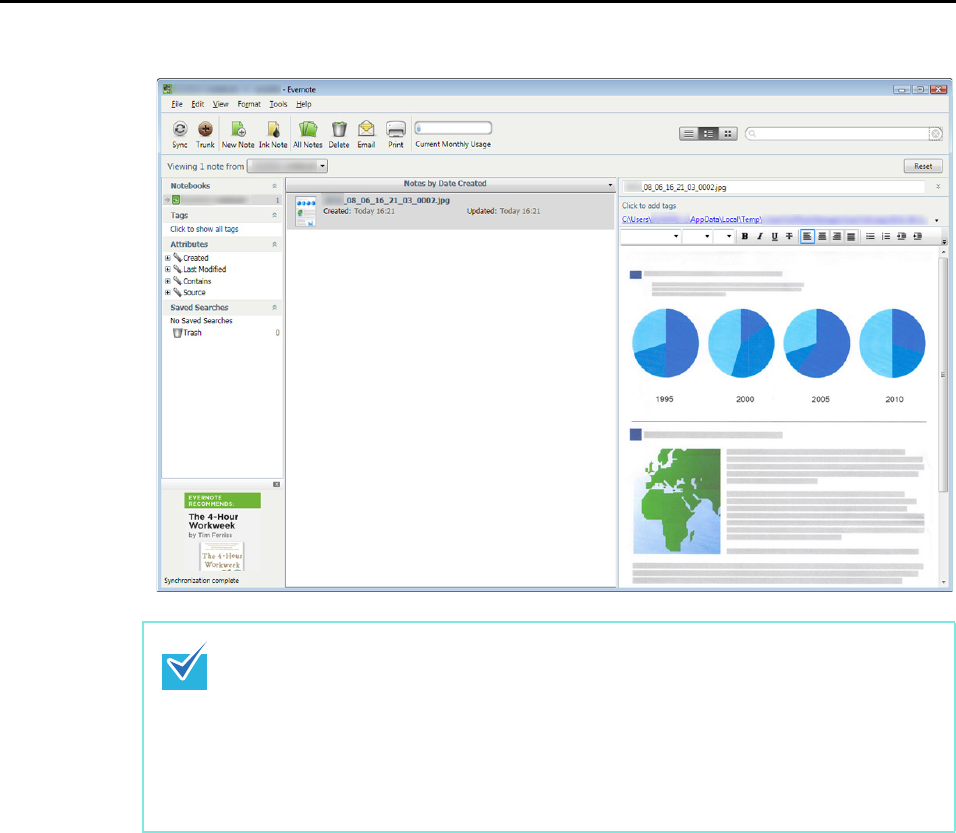Click the Sync toolbar icon

tap(179, 129)
